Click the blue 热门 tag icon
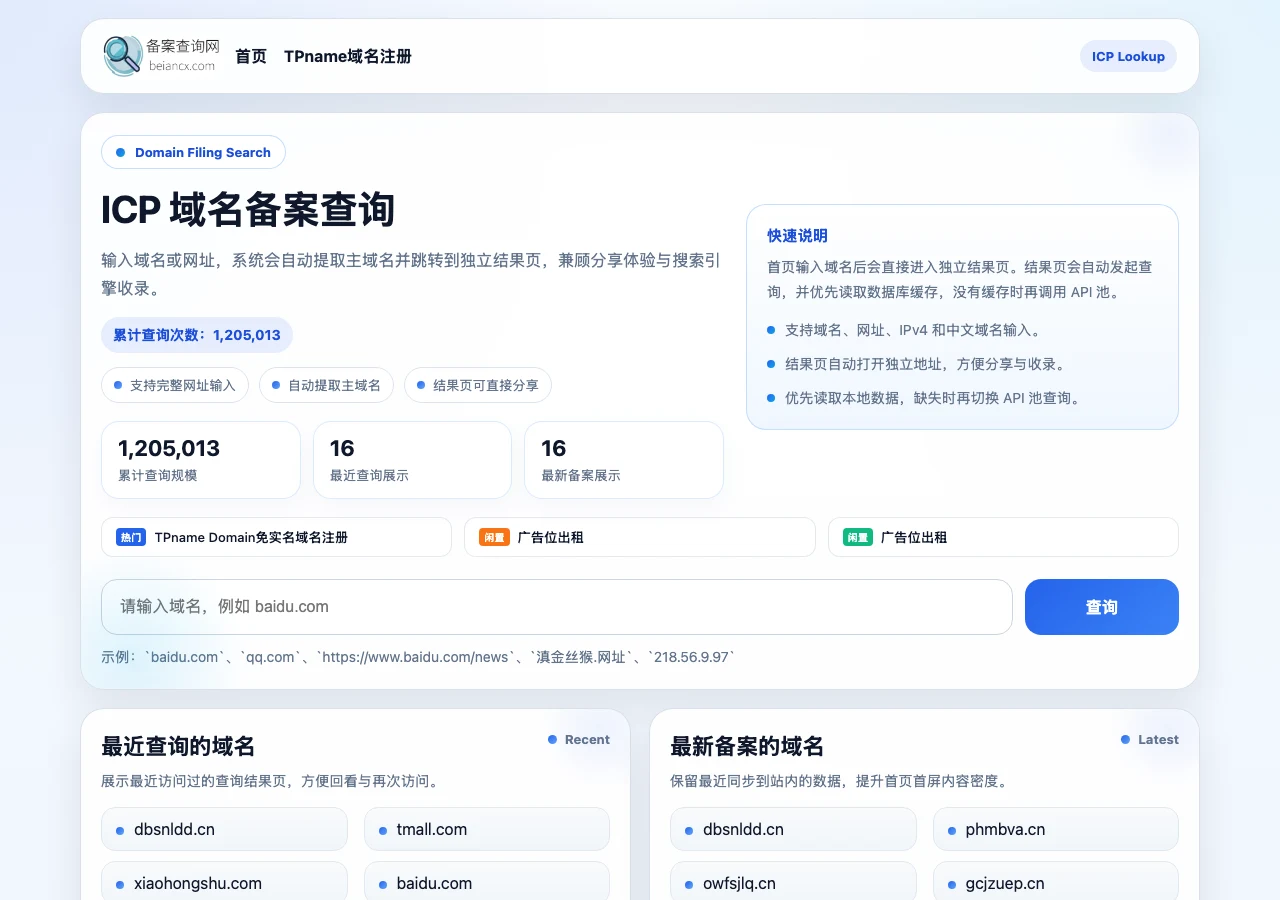Viewport: 1280px width, 900px height. [131, 537]
